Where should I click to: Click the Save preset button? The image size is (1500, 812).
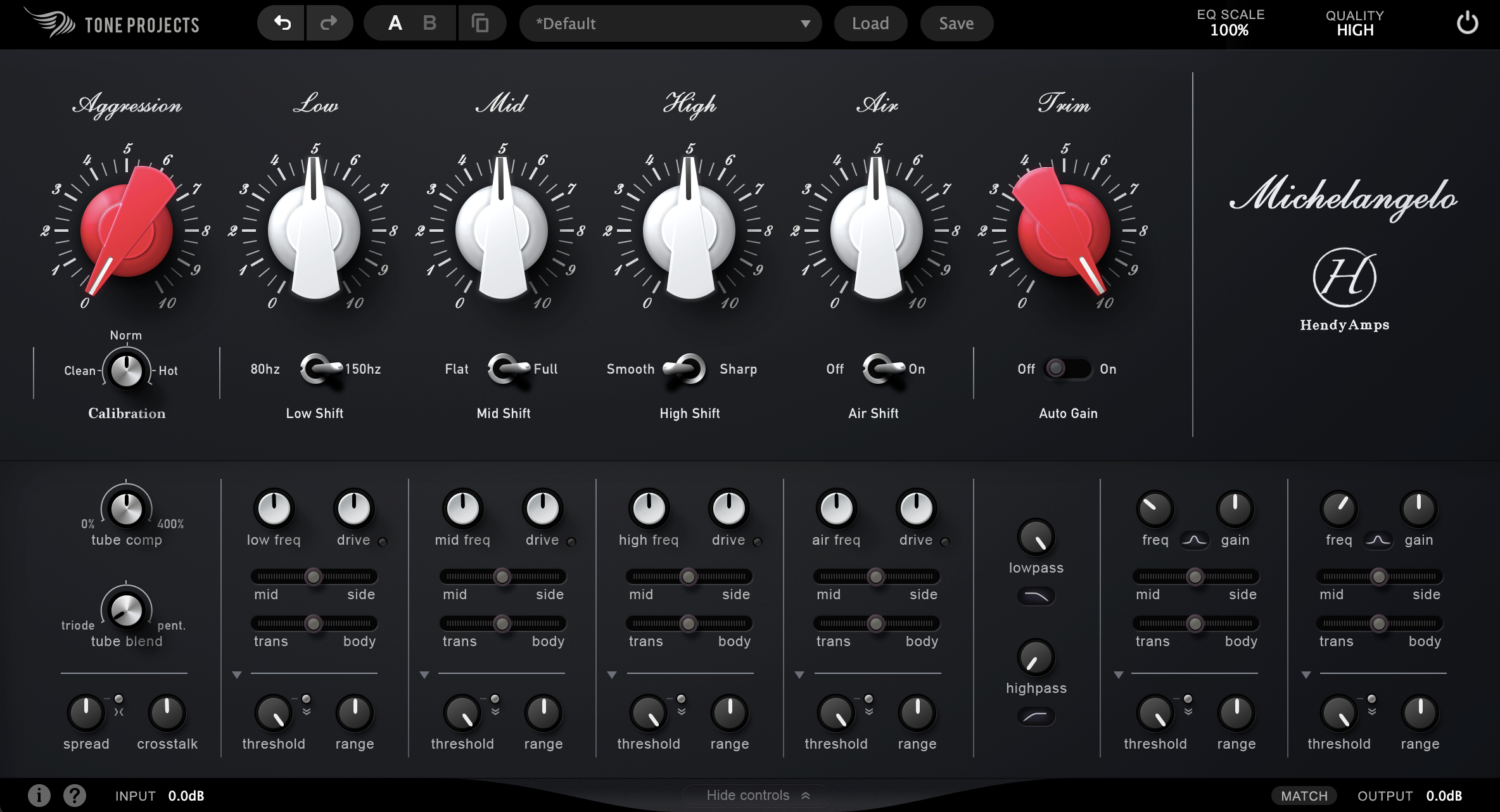[957, 23]
